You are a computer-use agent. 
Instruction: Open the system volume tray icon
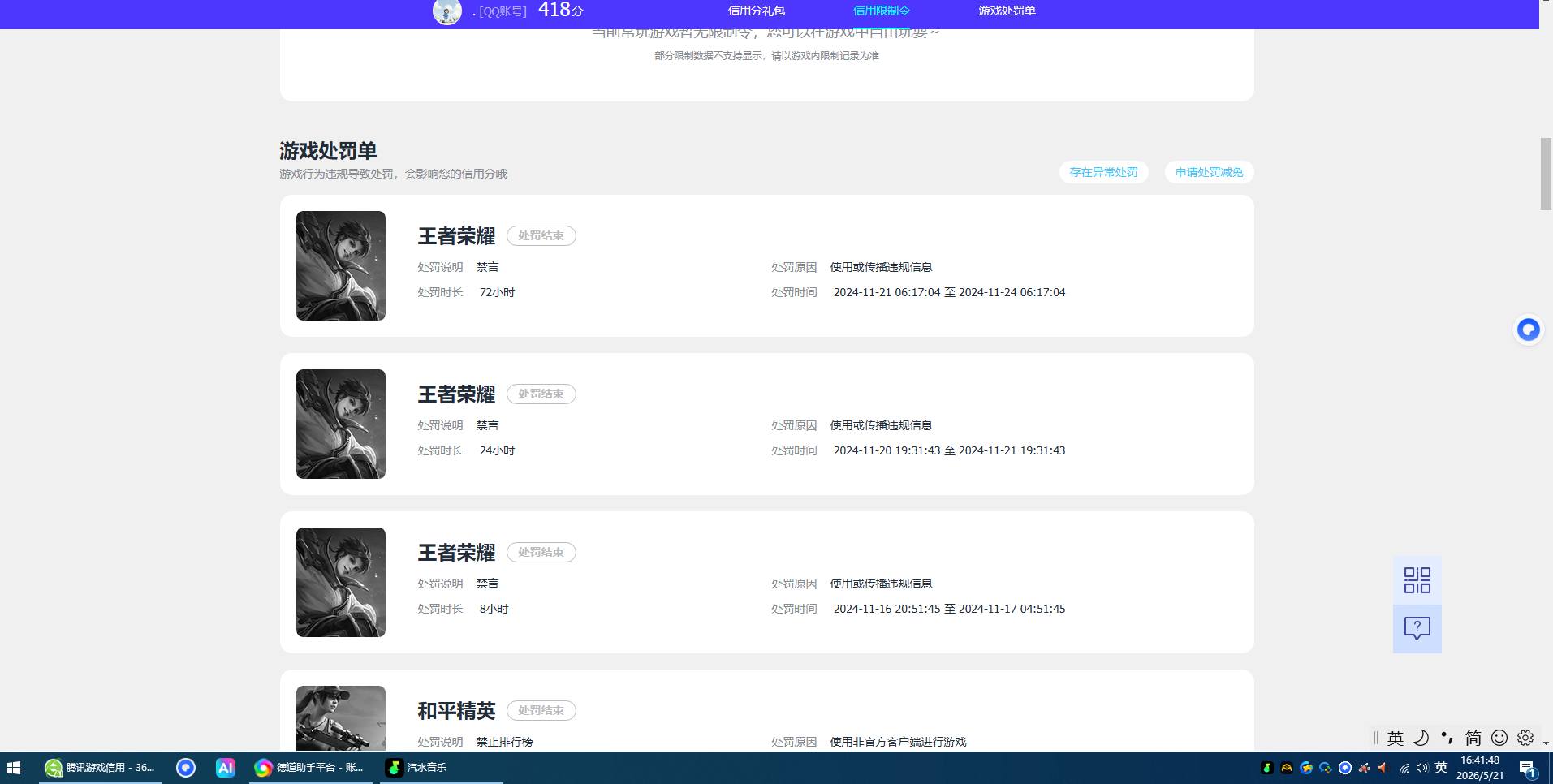coord(1422,768)
